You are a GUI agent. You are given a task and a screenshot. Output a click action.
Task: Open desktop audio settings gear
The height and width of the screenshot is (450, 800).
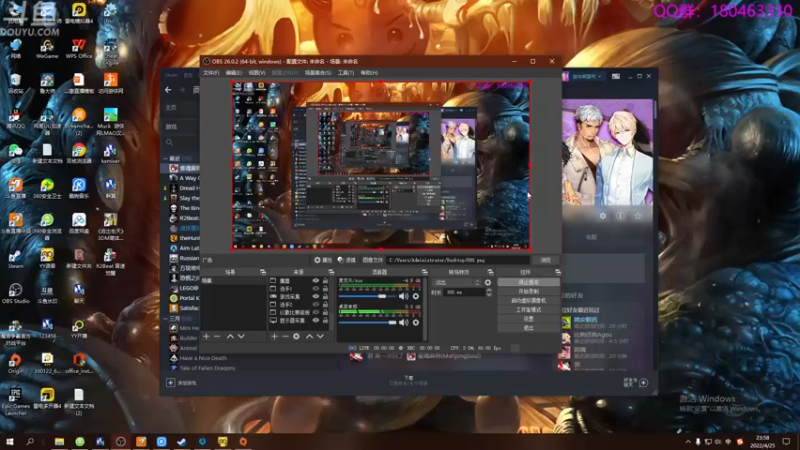[416, 322]
